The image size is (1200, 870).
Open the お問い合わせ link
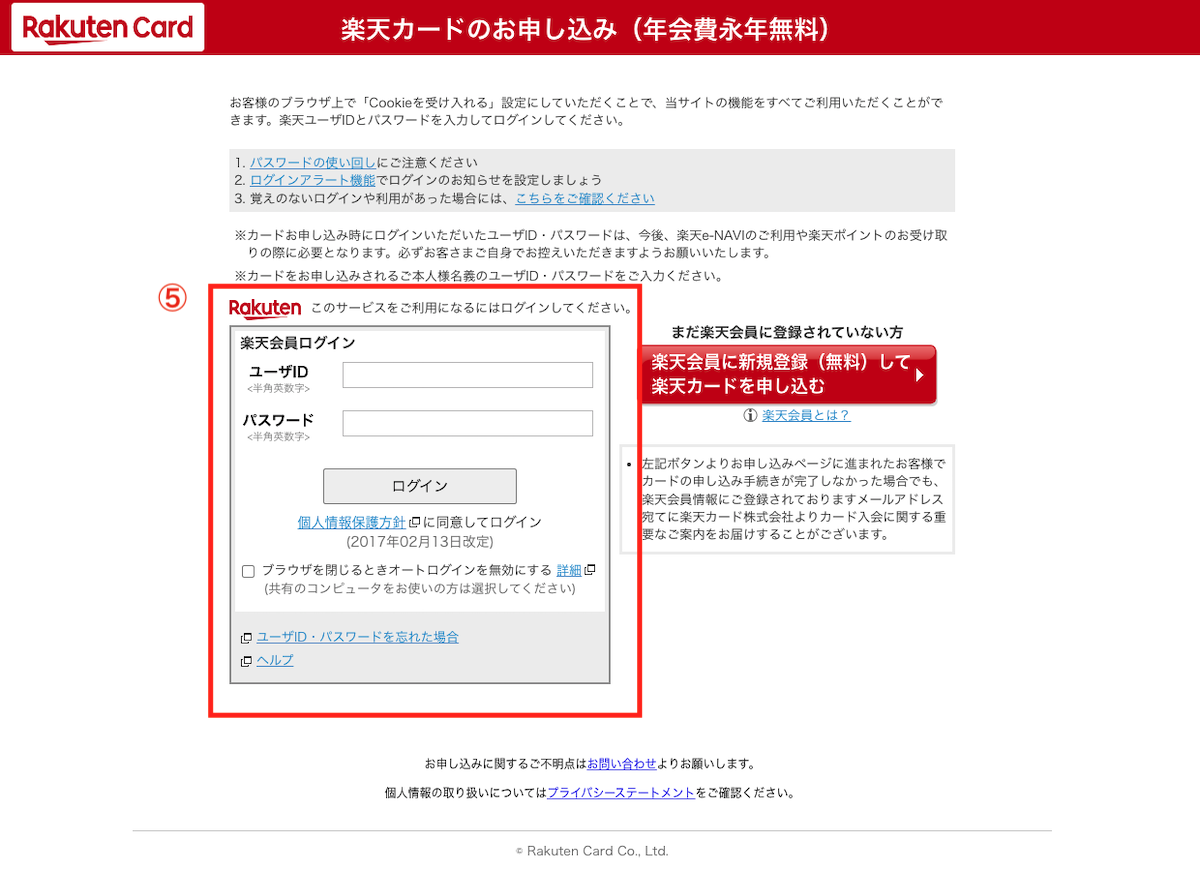[x=621, y=763]
